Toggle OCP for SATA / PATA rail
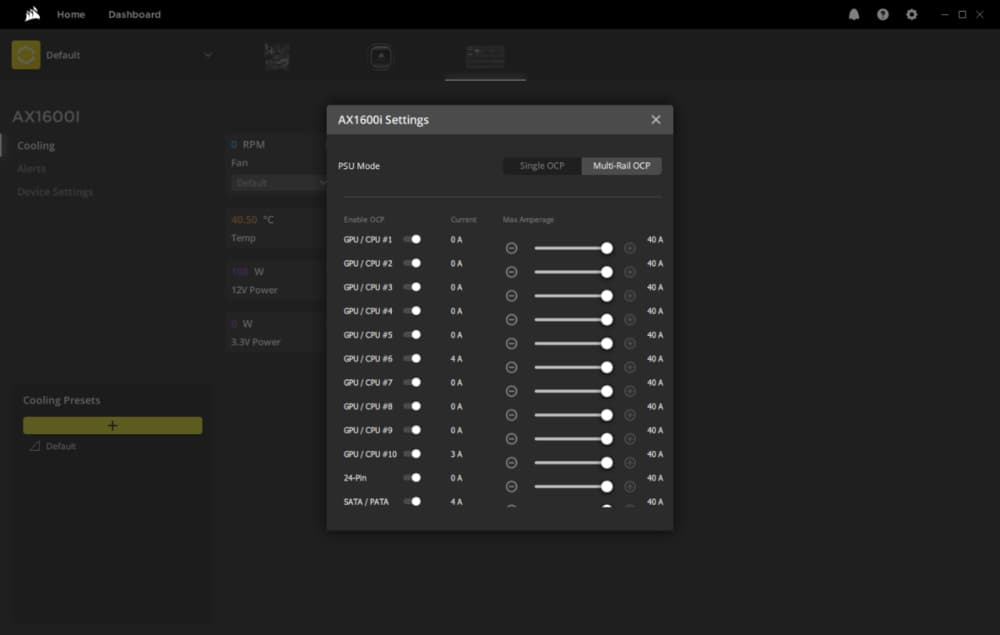The image size is (1000, 635). pyautogui.click(x=412, y=501)
